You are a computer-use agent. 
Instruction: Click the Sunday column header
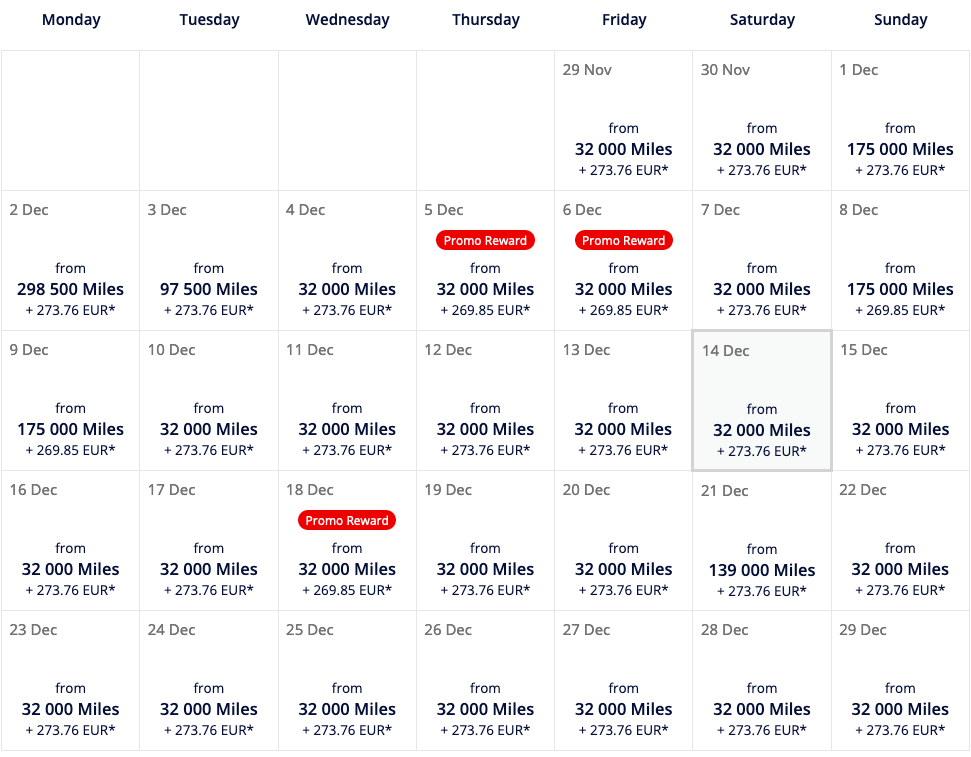coord(900,20)
